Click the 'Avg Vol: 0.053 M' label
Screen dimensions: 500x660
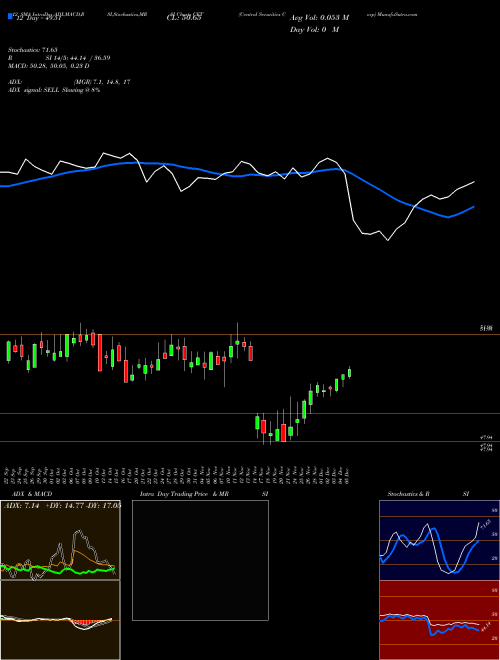(319, 18)
